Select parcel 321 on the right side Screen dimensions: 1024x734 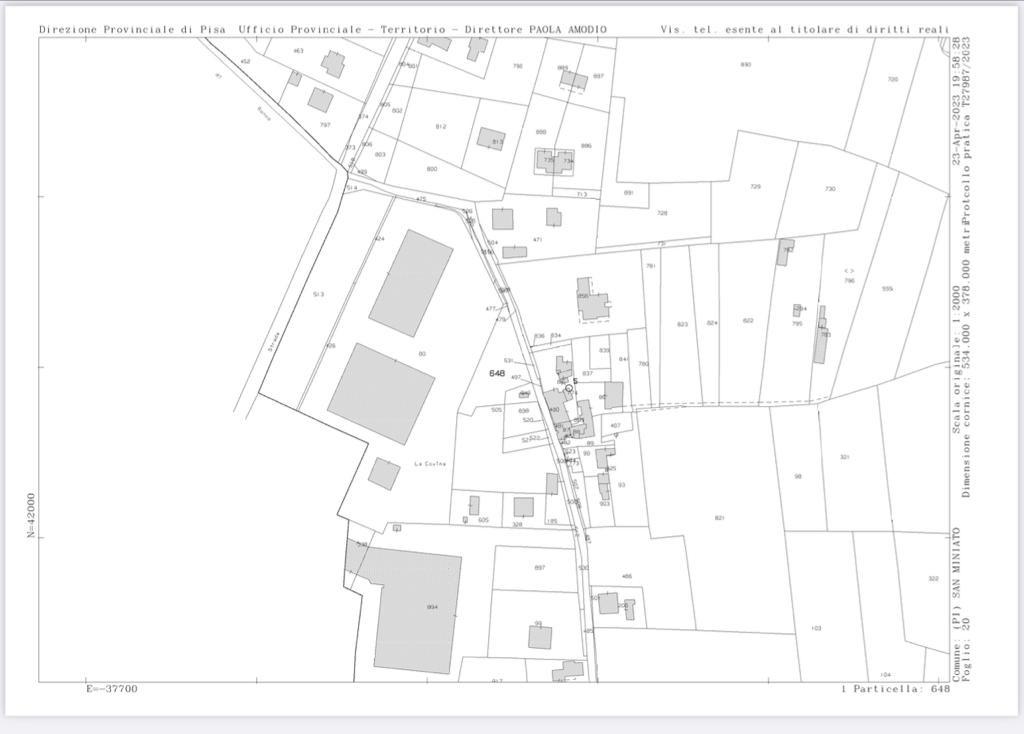[845, 457]
